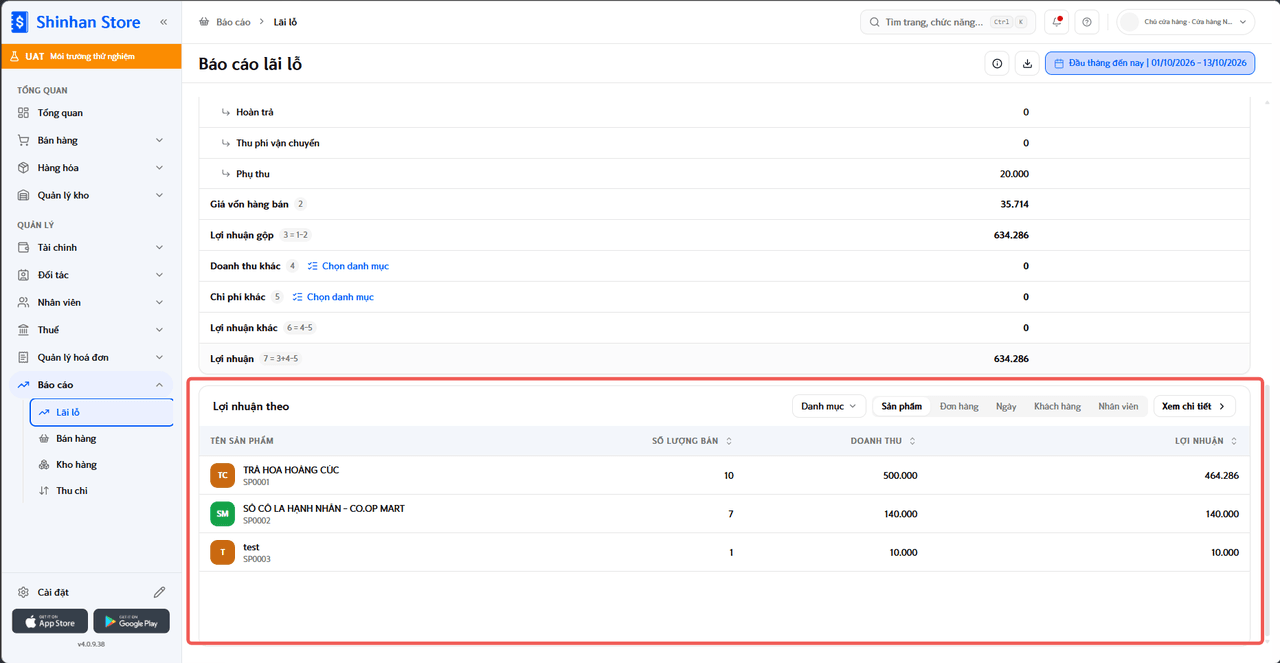The image size is (1280, 663).
Task: Click the T avatar for the test product
Action: point(222,552)
